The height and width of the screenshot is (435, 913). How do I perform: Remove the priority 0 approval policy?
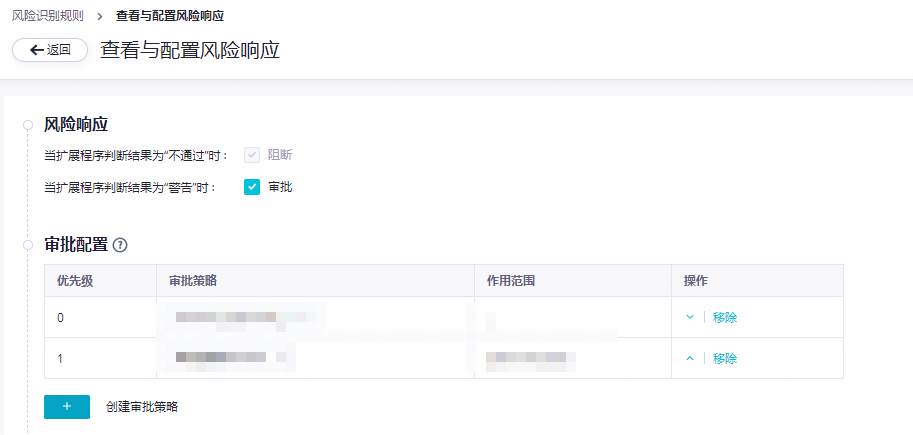[x=725, y=317]
